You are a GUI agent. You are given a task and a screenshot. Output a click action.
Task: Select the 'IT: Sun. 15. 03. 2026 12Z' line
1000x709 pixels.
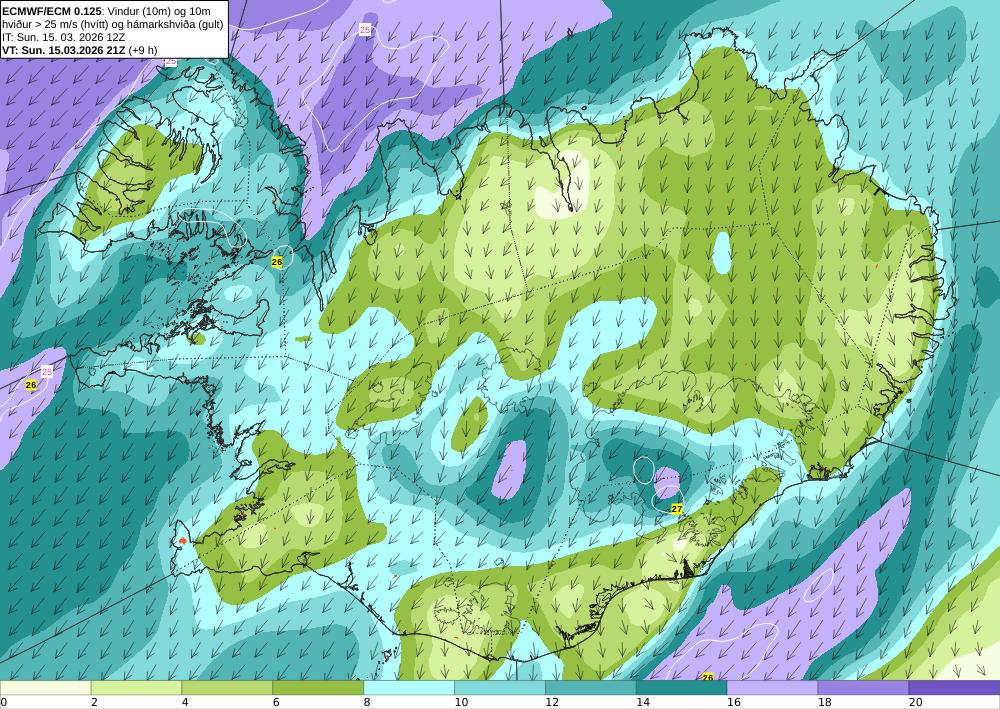pos(64,37)
